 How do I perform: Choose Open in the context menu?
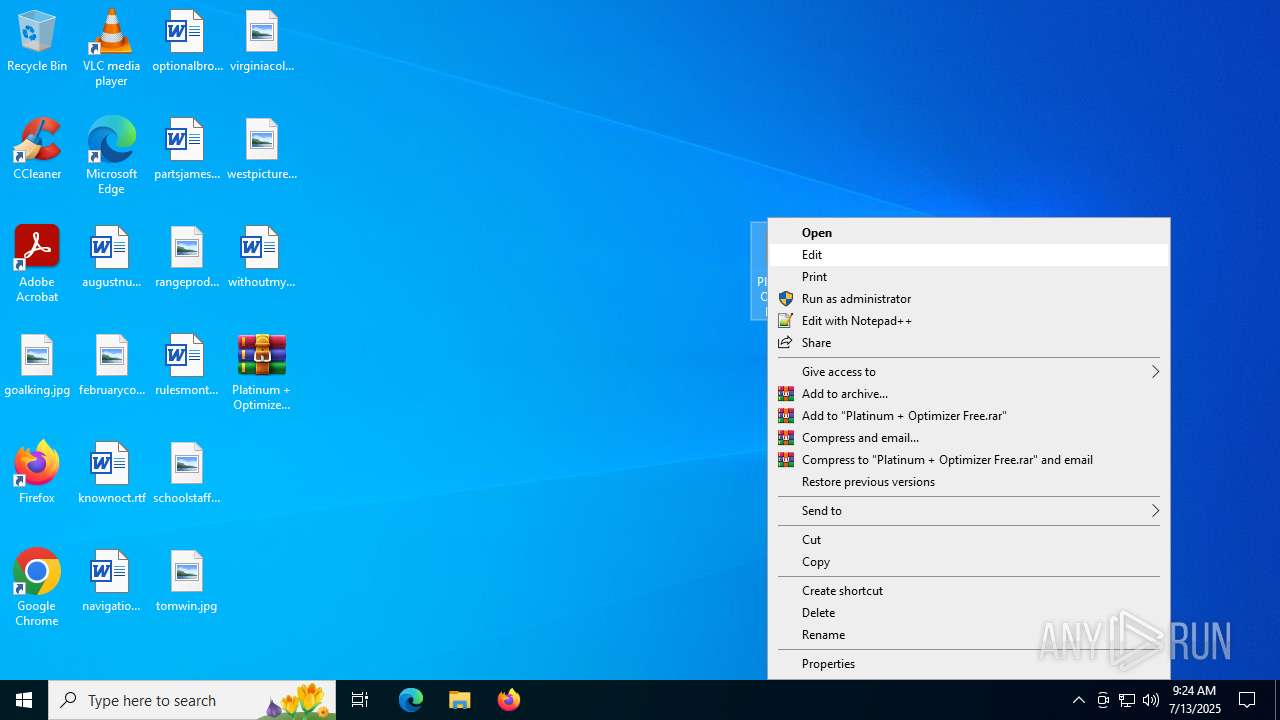tap(969, 233)
